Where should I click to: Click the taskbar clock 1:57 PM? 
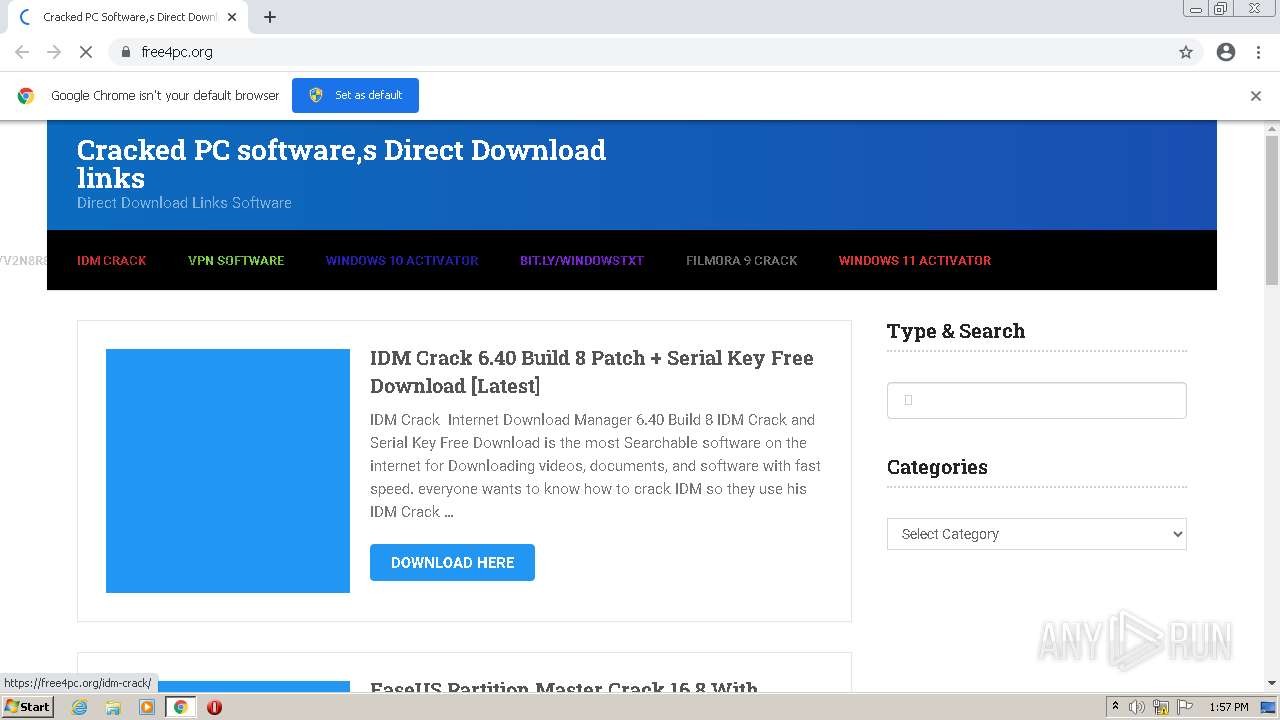(1228, 707)
